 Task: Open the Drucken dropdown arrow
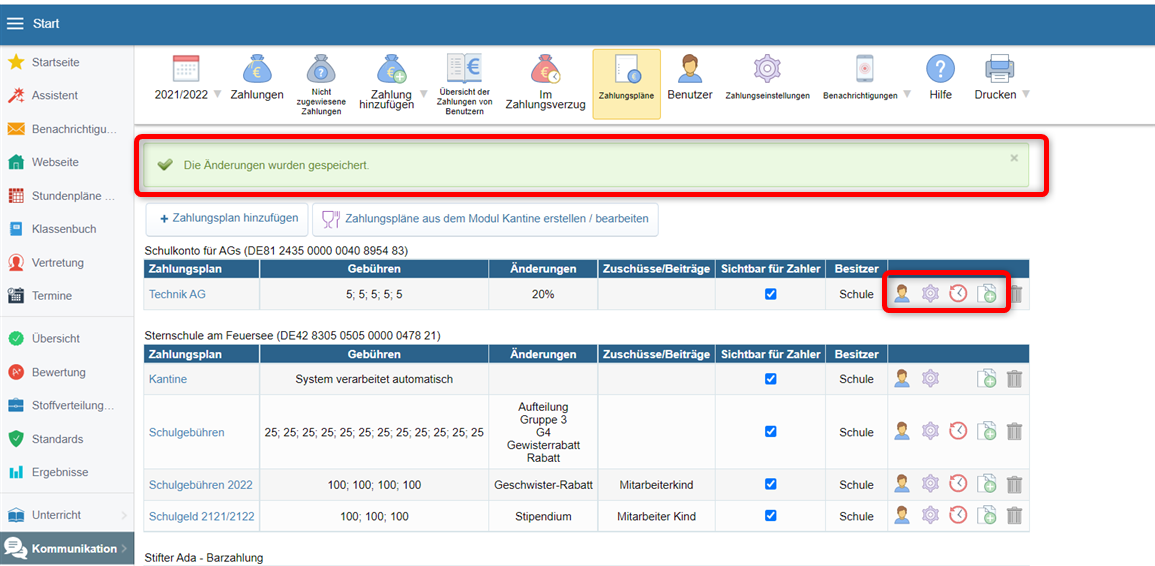pyautogui.click(x=1025, y=95)
